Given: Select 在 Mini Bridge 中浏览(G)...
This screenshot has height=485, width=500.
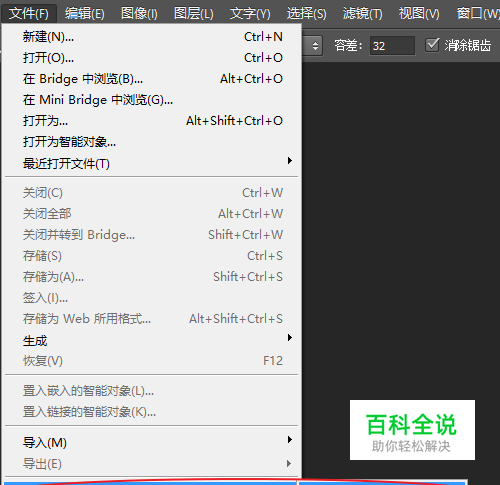Looking at the screenshot, I should click(x=152, y=100).
